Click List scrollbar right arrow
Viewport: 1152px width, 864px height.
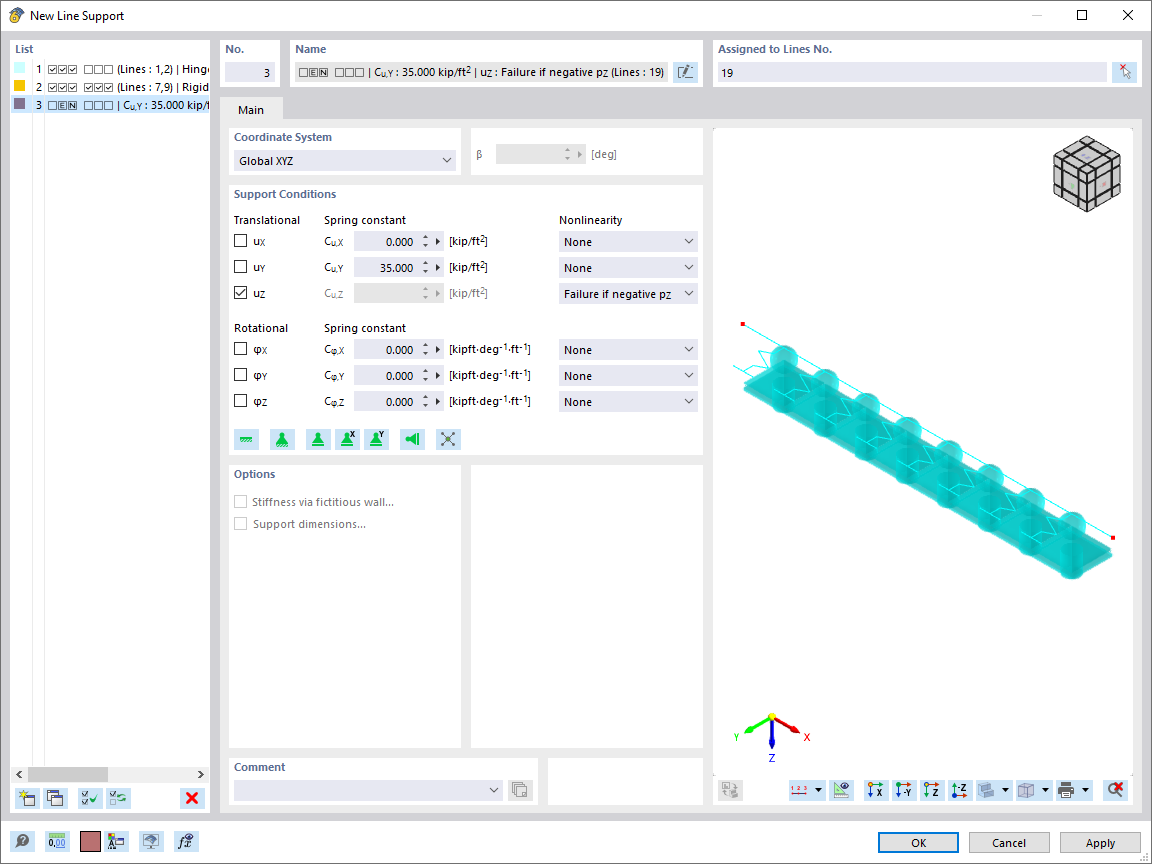point(200,774)
